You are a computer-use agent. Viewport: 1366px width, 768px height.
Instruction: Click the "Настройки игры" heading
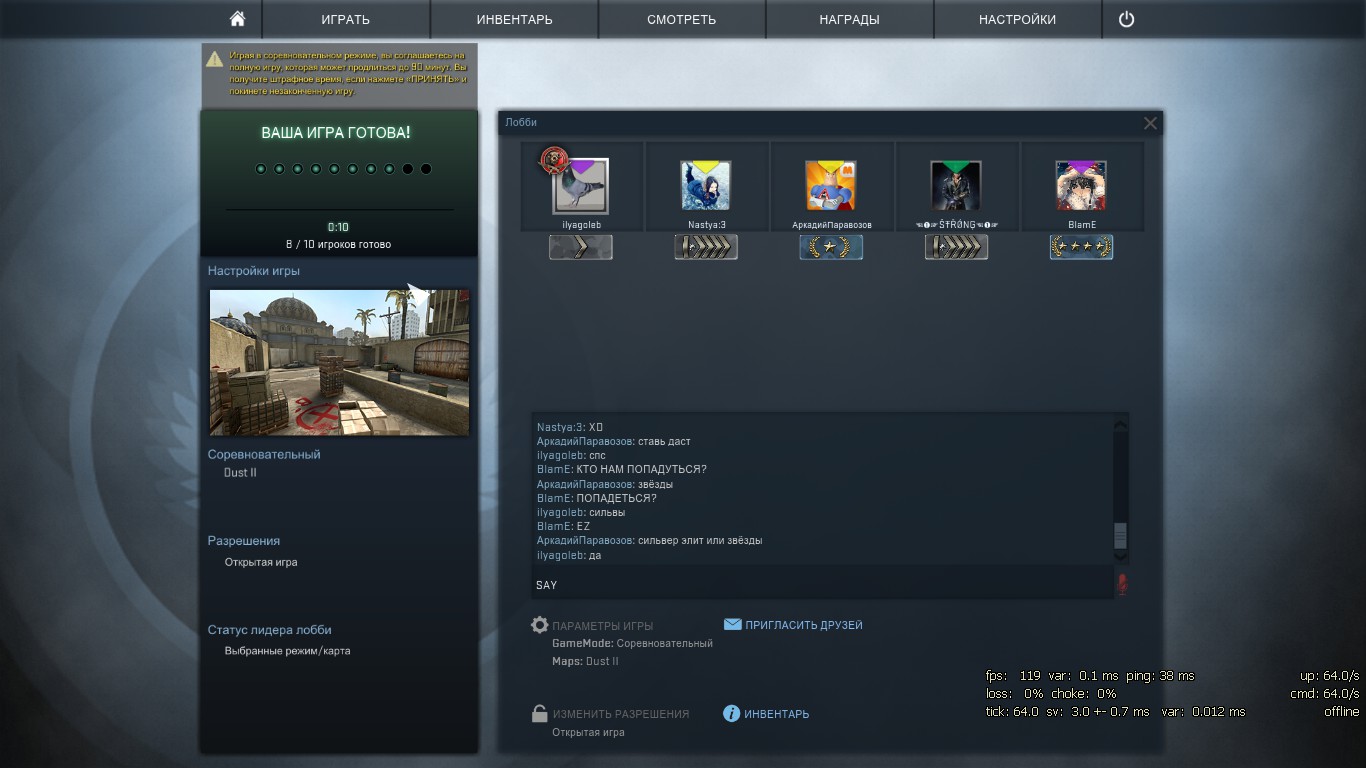tap(254, 270)
